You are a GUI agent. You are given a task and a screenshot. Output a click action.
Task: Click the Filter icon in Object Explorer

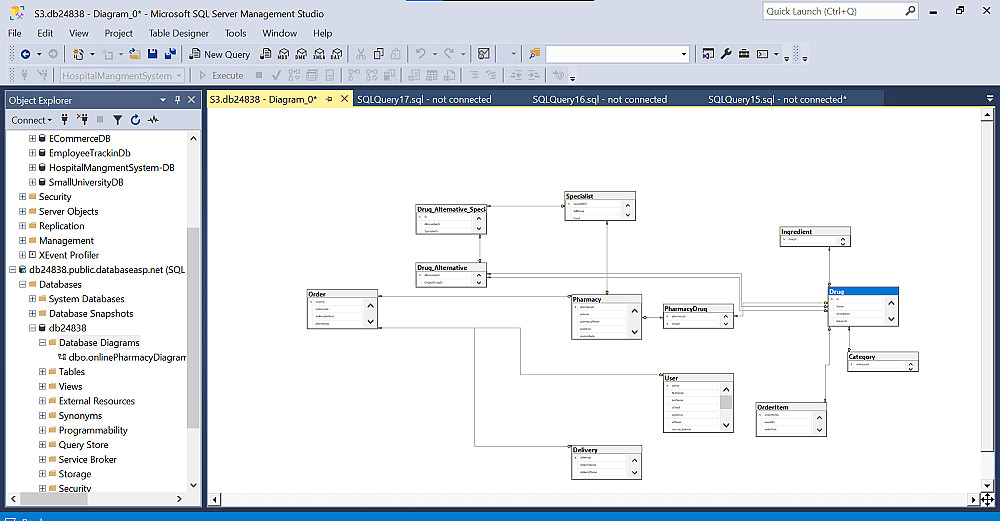117,120
